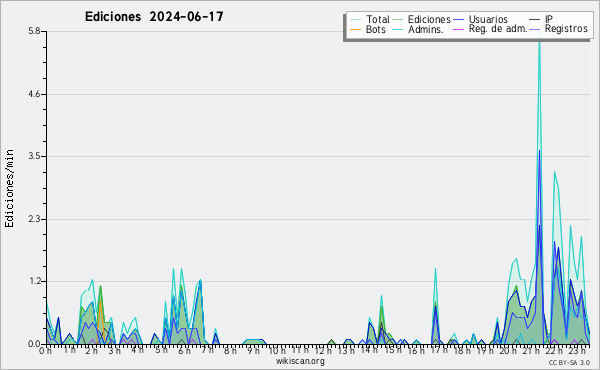
Task: Click the 'Reg. de adm.' legend label
Action: [x=498, y=29]
